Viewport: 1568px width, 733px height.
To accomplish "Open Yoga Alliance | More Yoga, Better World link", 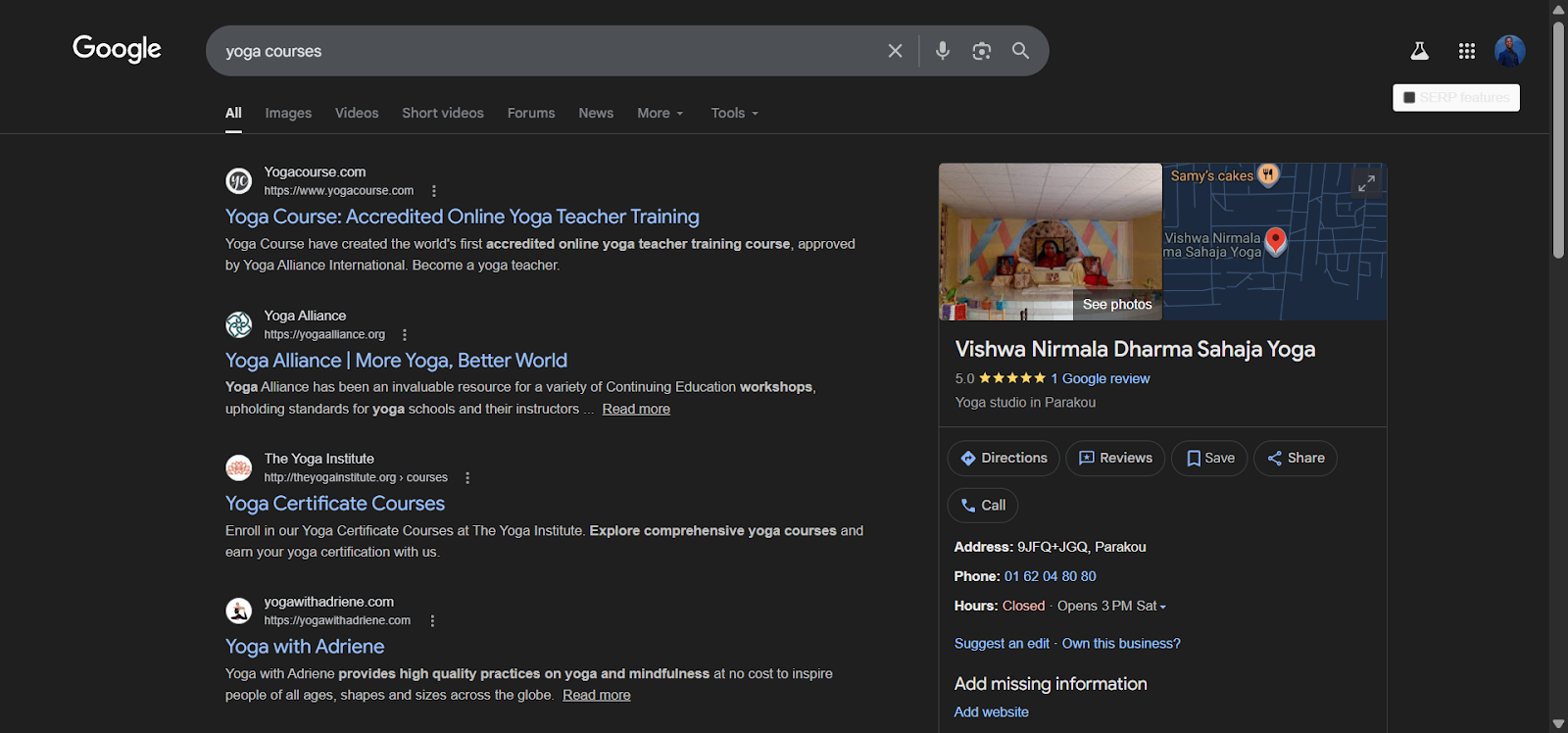I will (396, 361).
